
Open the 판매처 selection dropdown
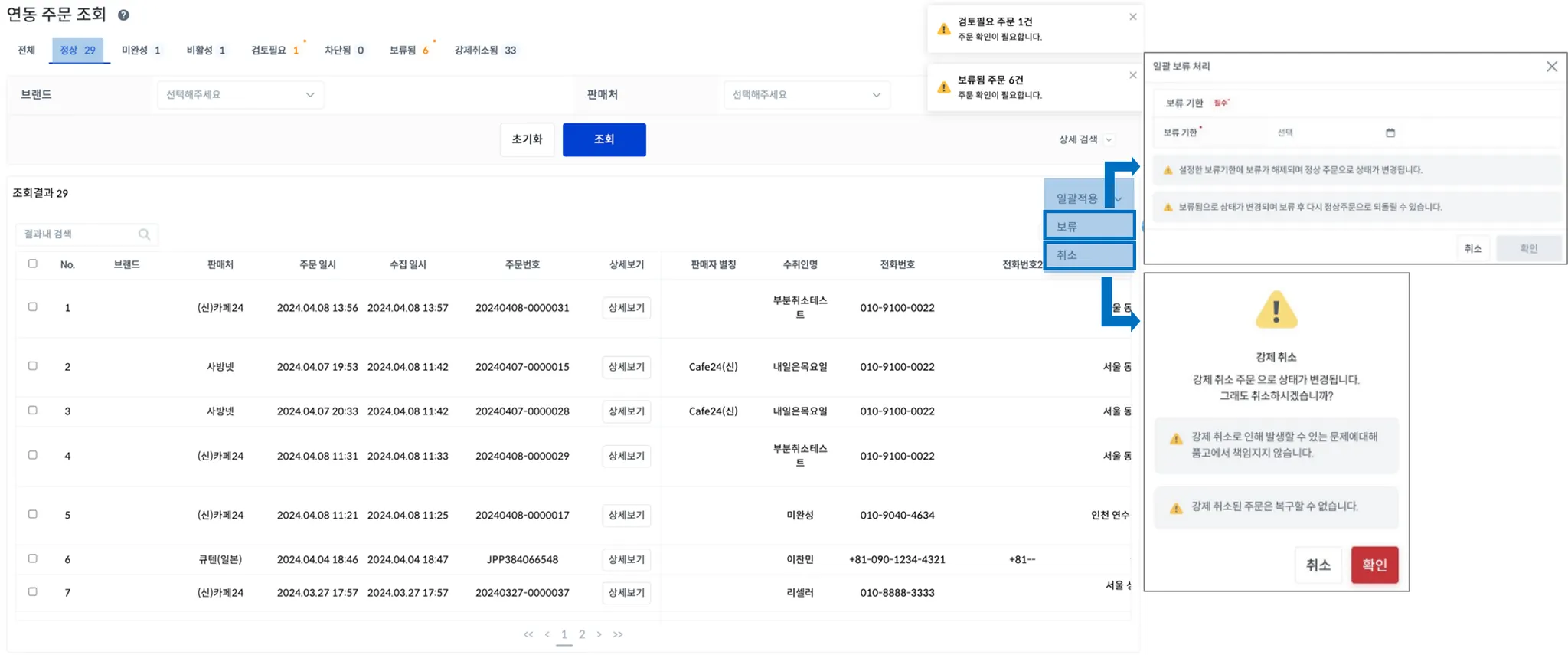click(806, 95)
